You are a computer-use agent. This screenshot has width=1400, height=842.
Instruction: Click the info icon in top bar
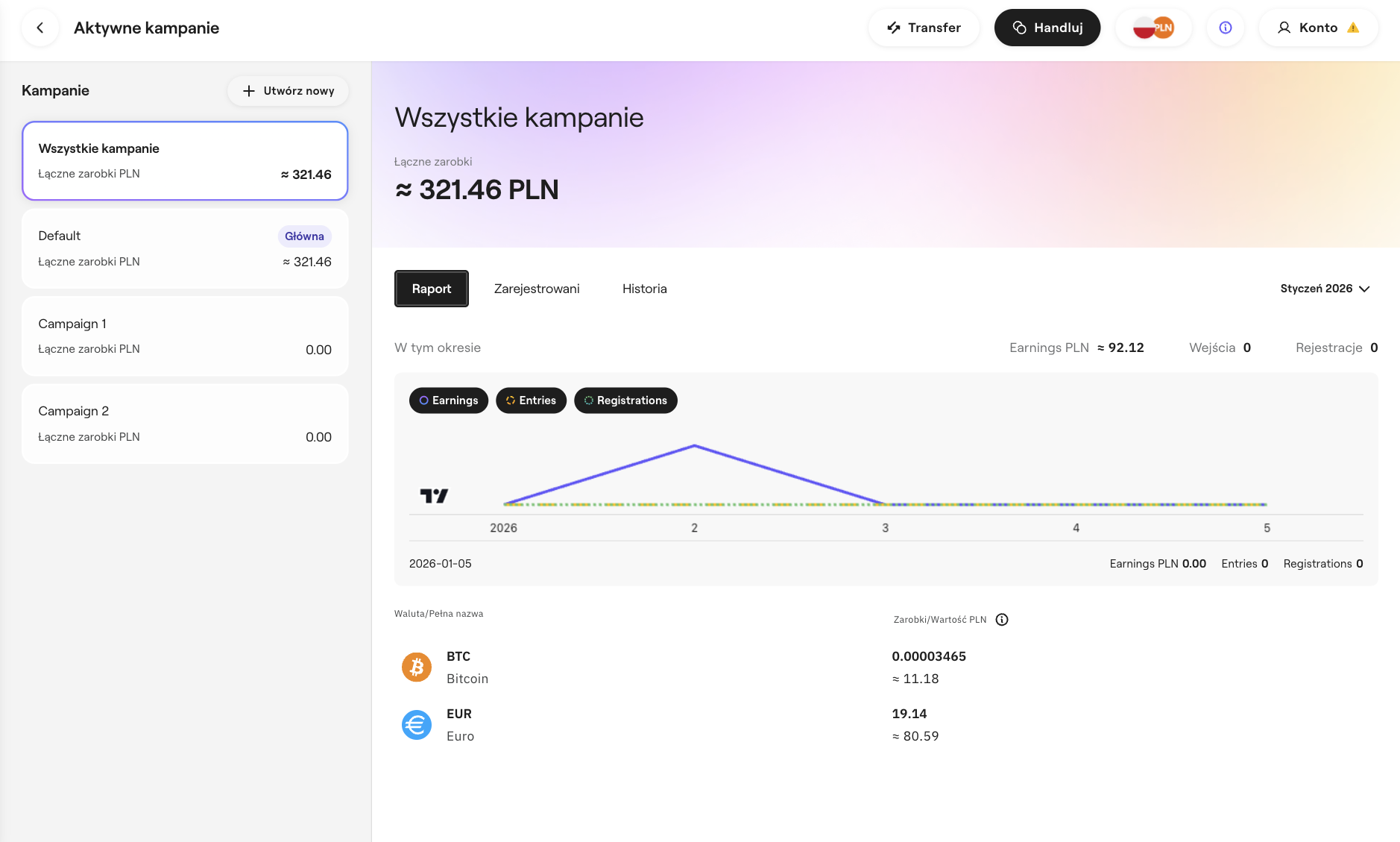[x=1225, y=28]
